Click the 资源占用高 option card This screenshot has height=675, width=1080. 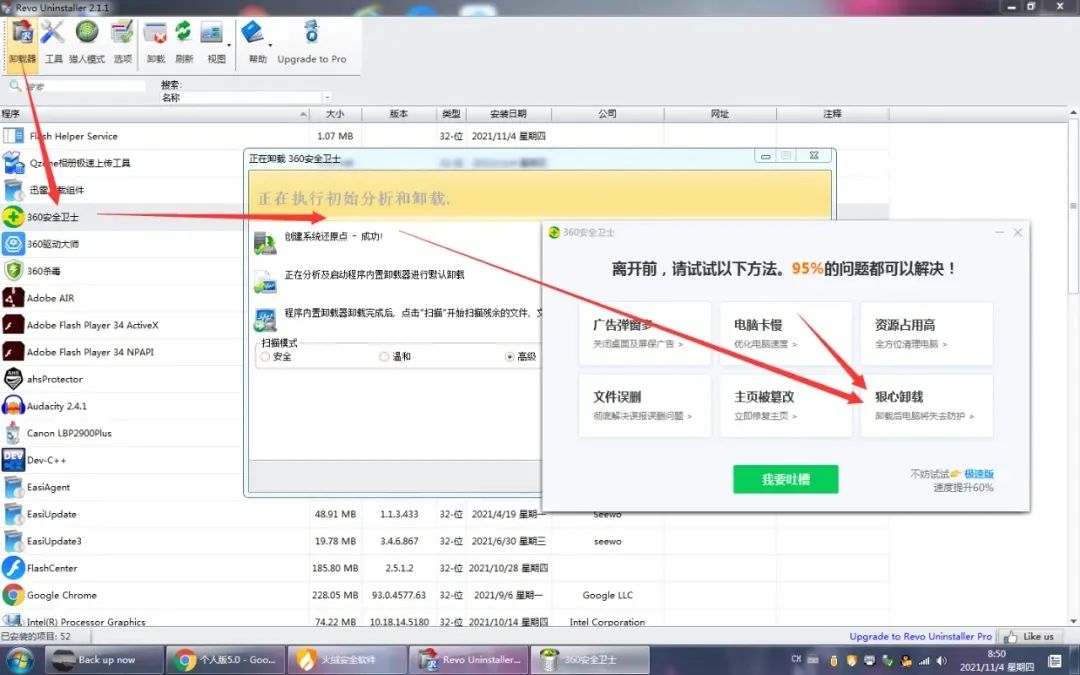926,333
